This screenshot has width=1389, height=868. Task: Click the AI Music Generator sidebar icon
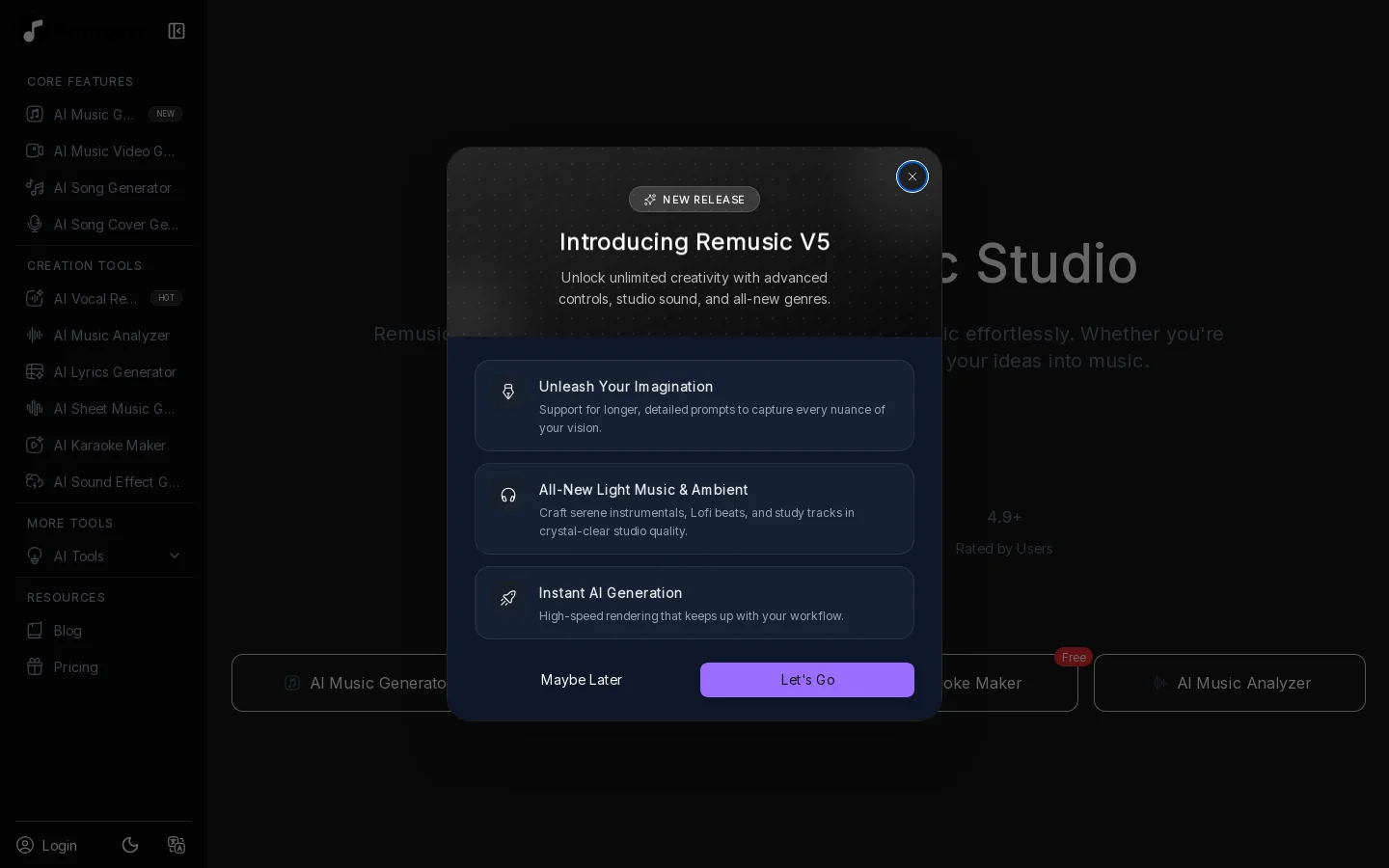(x=35, y=114)
